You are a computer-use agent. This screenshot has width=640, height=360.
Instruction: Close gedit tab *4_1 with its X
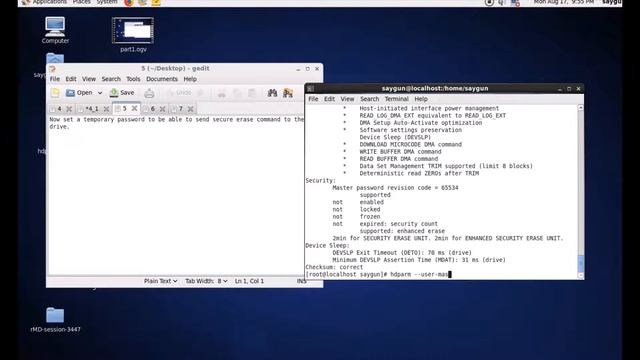tap(106, 109)
